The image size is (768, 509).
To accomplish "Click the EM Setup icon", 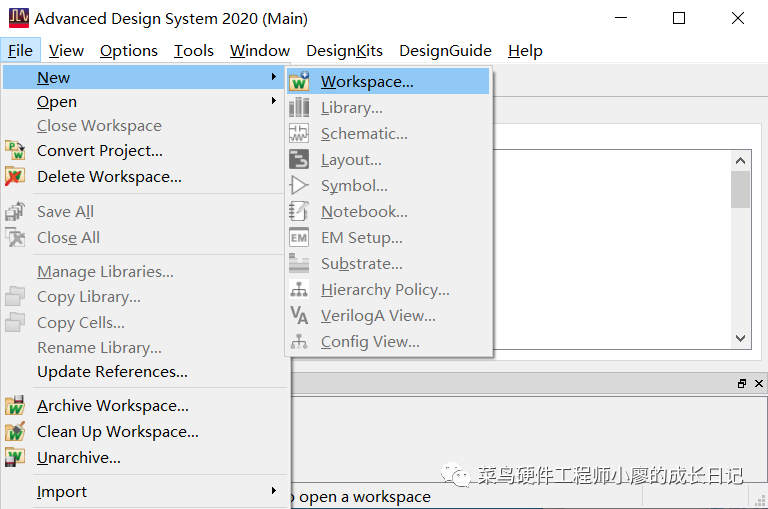I will (x=299, y=238).
